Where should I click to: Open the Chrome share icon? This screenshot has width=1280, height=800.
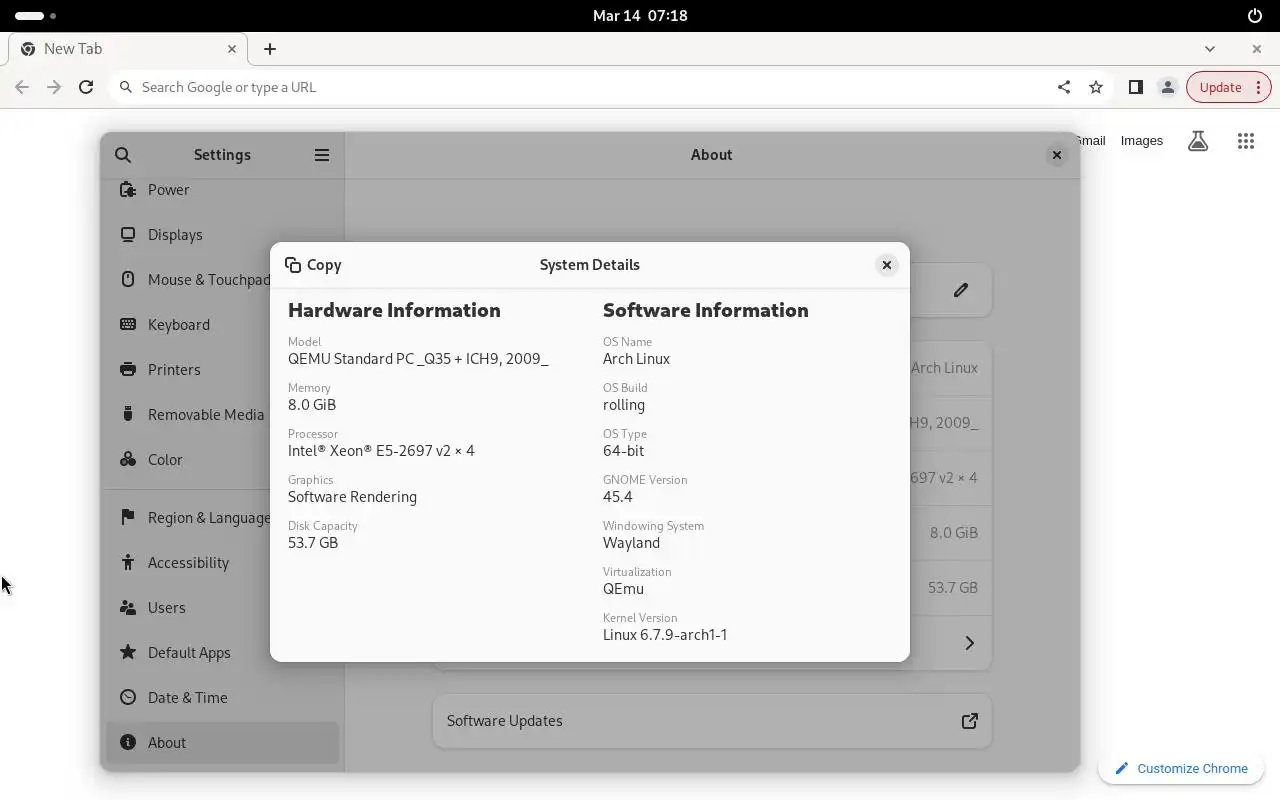coord(1064,87)
